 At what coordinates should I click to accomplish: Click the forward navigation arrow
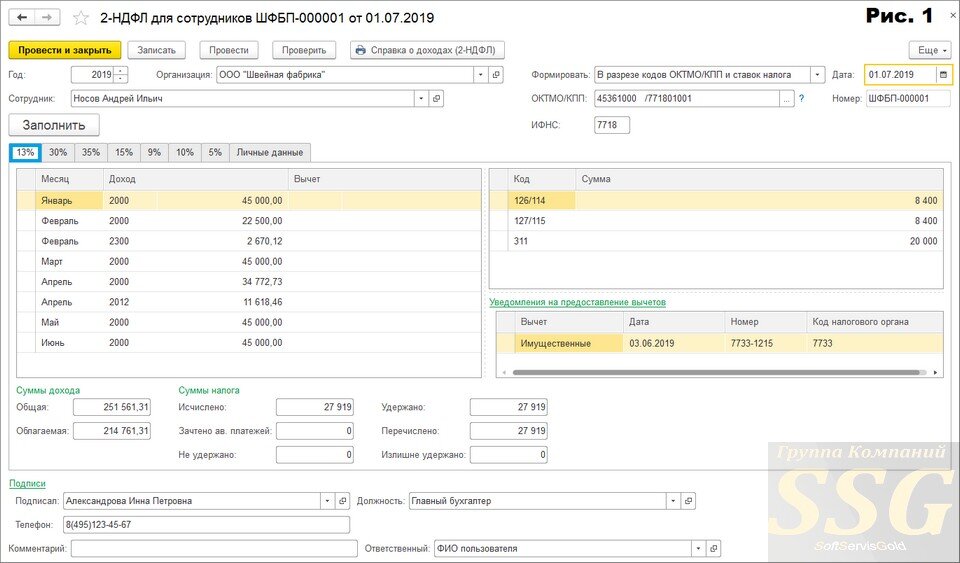pyautogui.click(x=47, y=18)
